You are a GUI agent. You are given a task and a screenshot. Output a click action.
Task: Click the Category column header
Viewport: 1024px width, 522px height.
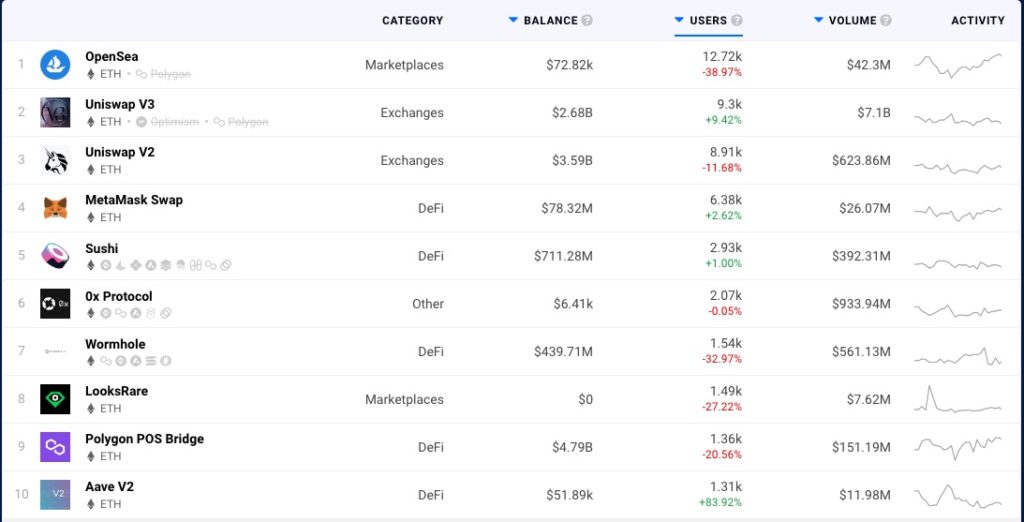point(413,20)
